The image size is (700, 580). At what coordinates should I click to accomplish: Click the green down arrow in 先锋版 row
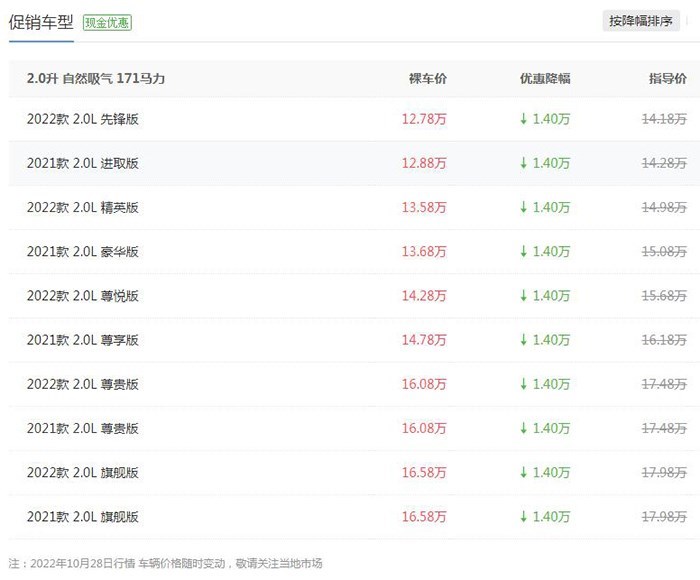524,119
